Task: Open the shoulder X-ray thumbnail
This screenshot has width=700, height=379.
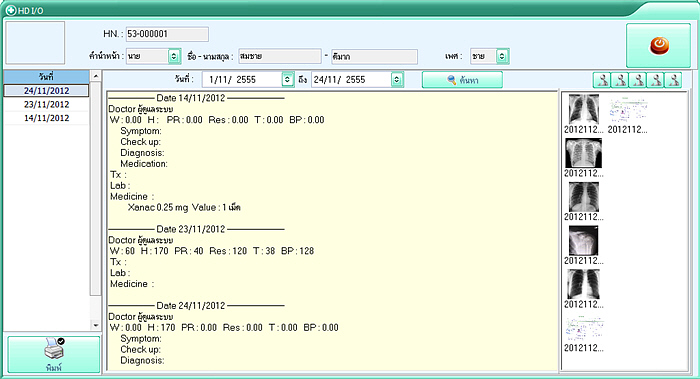Action: [583, 241]
